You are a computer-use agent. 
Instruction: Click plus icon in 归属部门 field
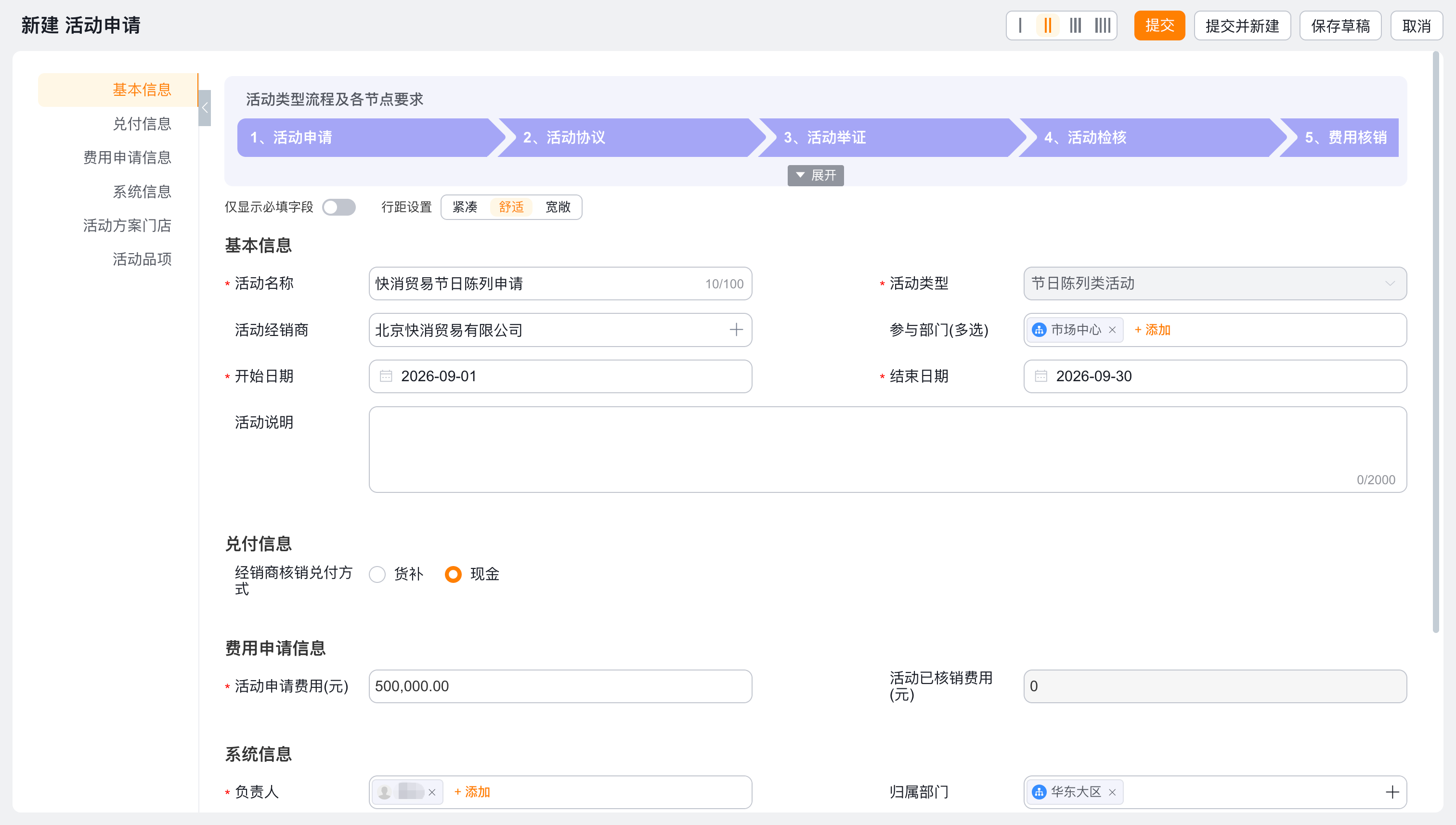tap(1392, 792)
